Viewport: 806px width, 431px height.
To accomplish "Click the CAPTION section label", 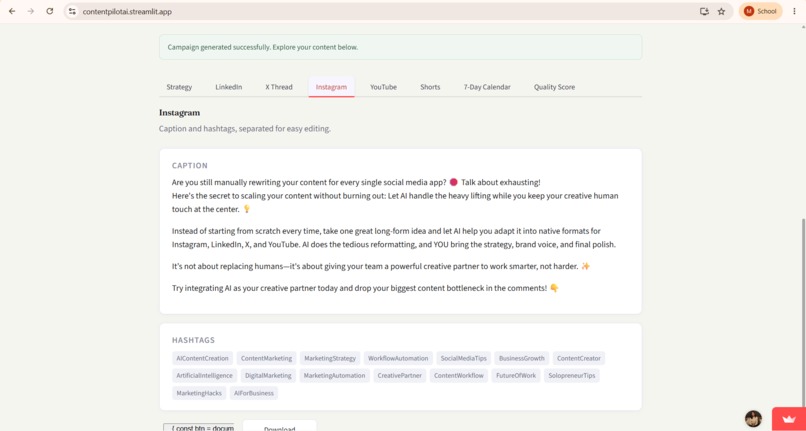I will (x=190, y=166).
